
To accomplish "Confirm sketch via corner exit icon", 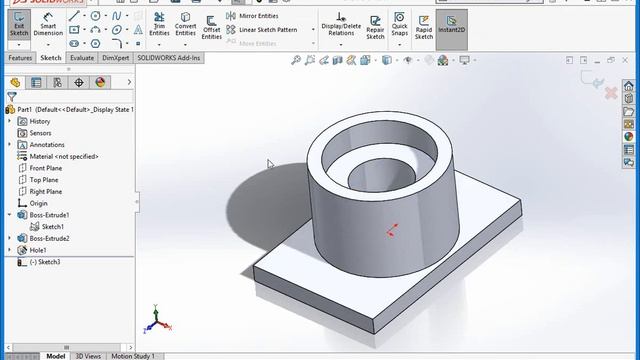I will [592, 79].
